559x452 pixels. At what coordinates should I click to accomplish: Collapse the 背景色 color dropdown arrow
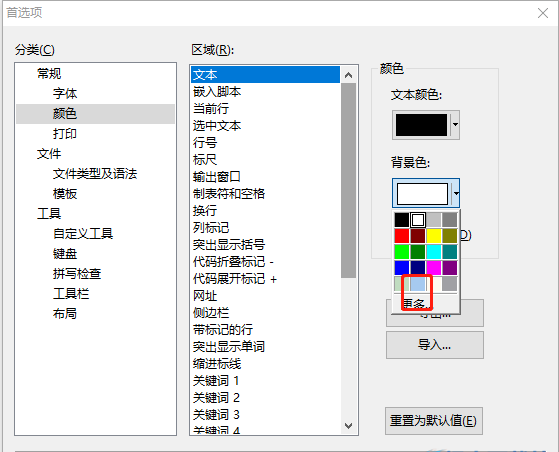[456, 194]
